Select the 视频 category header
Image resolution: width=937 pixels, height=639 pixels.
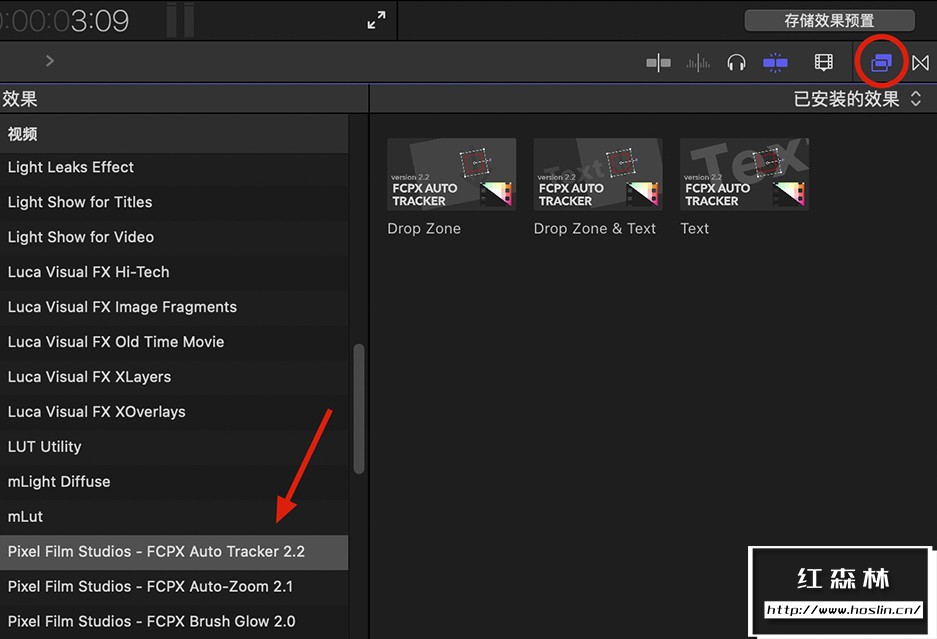(x=174, y=134)
